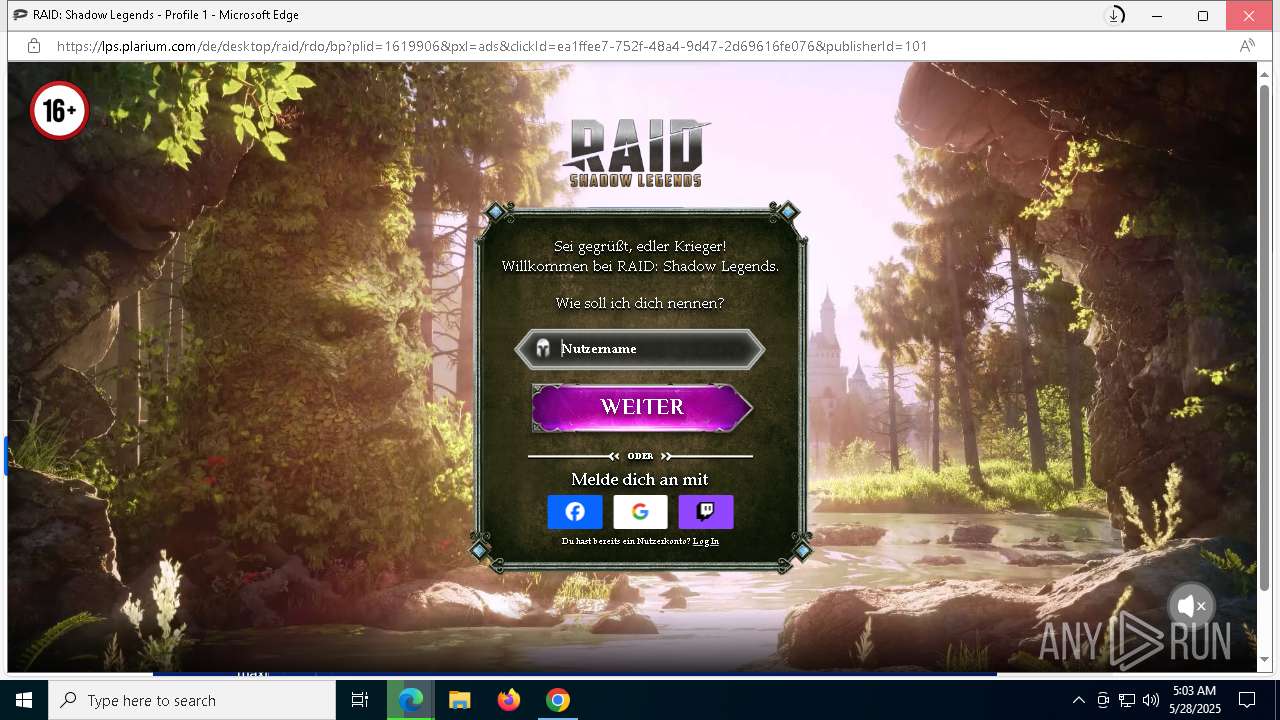1280x720 pixels.
Task: Minimize the Microsoft Edge window
Action: tap(1157, 15)
